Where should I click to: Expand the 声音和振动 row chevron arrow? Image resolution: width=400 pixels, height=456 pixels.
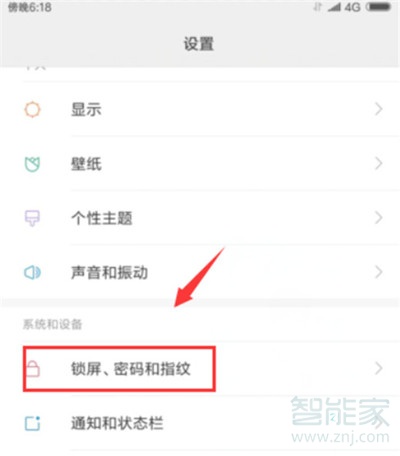click(x=378, y=272)
